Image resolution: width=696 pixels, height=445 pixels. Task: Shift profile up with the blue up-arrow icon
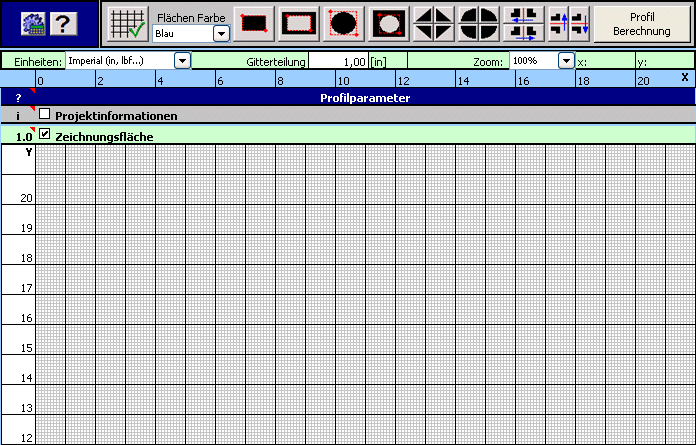click(x=559, y=24)
